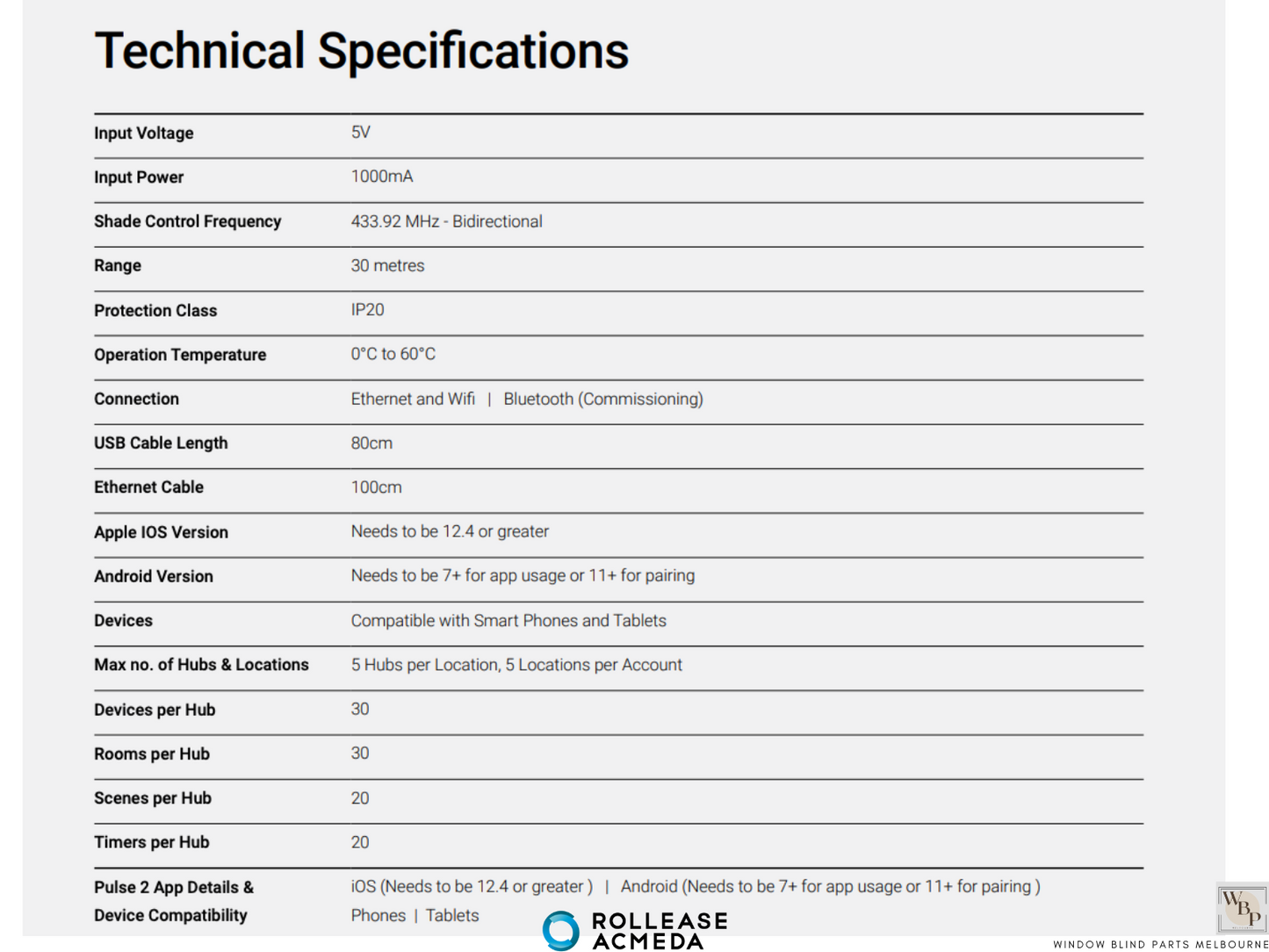This screenshot has width=1269, height=952.
Task: Click the Android Version requirement text
Action: click(x=523, y=576)
